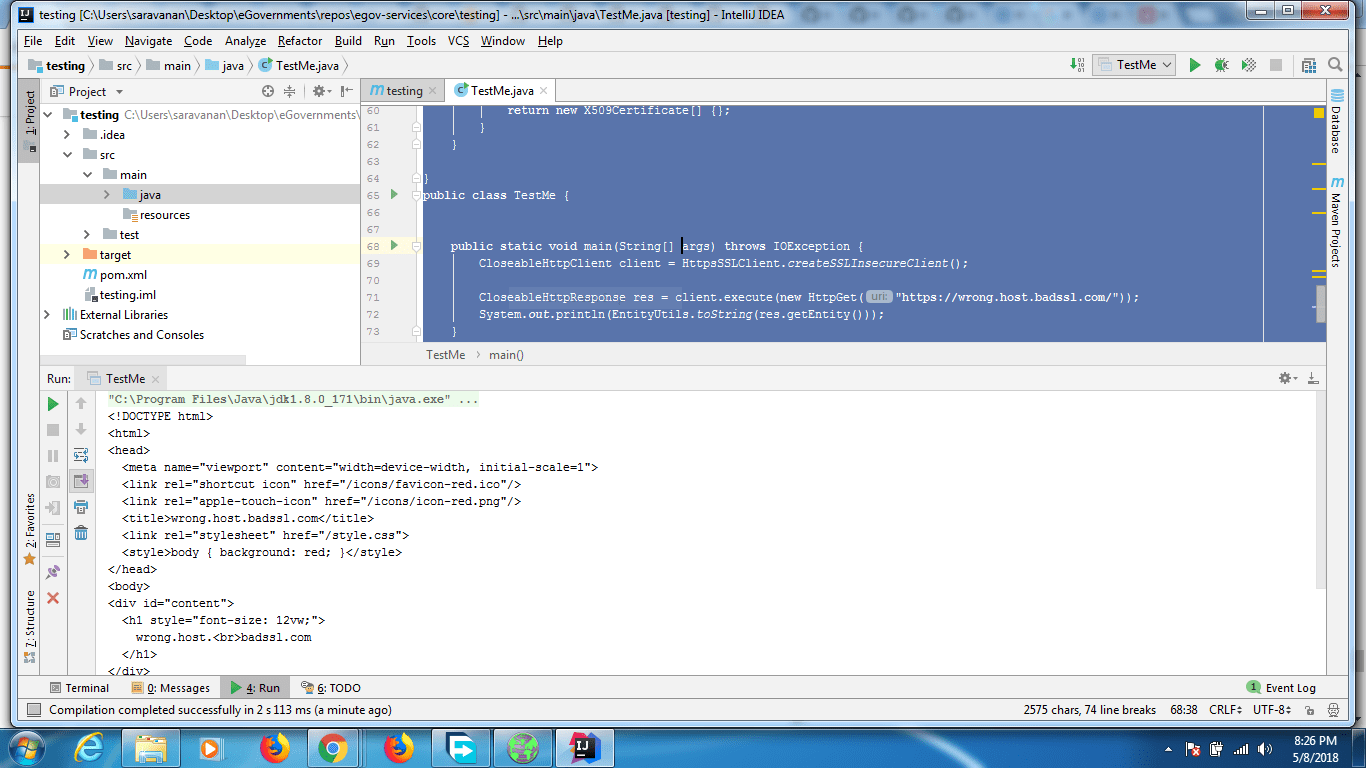The height and width of the screenshot is (768, 1366).
Task: Launch Chrome from Windows taskbar
Action: click(x=333, y=747)
